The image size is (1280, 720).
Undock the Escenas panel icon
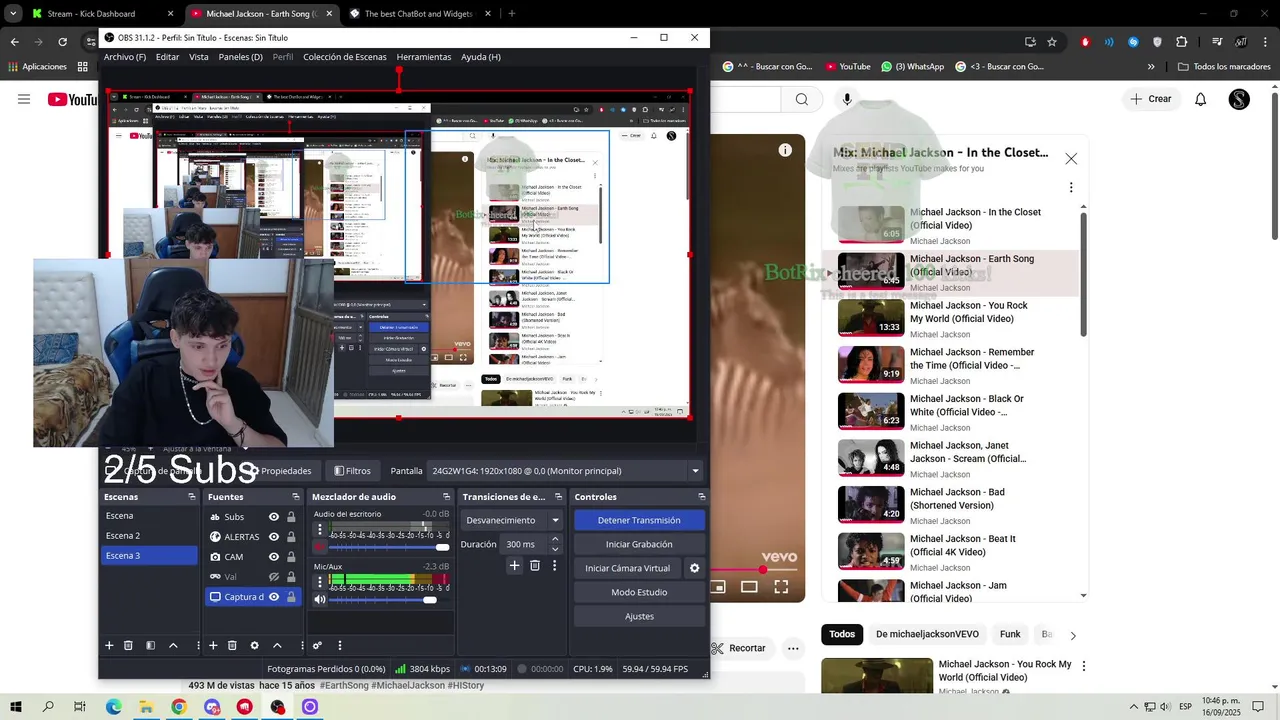point(192,497)
